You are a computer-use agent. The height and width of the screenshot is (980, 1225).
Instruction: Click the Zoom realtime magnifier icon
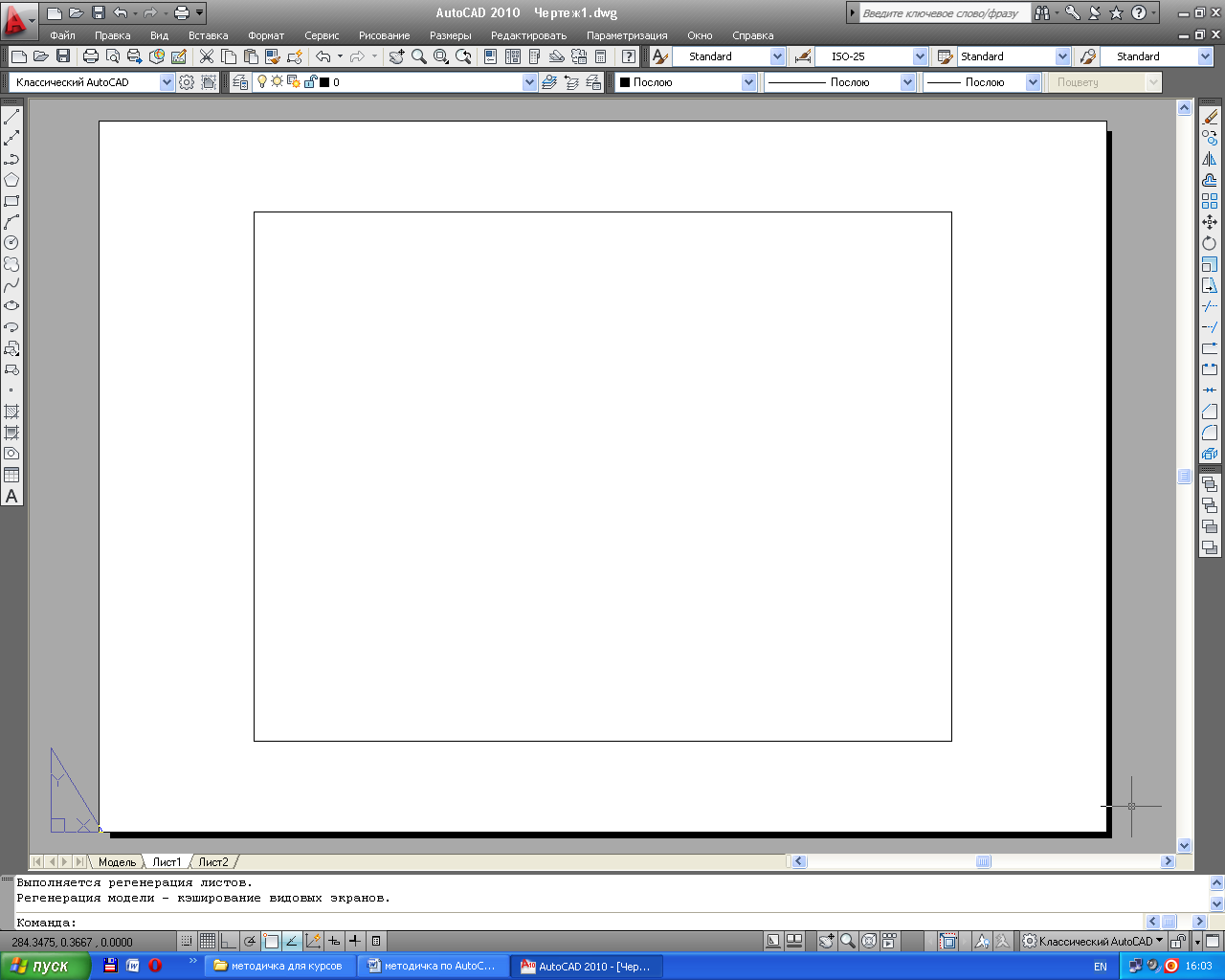click(x=419, y=56)
